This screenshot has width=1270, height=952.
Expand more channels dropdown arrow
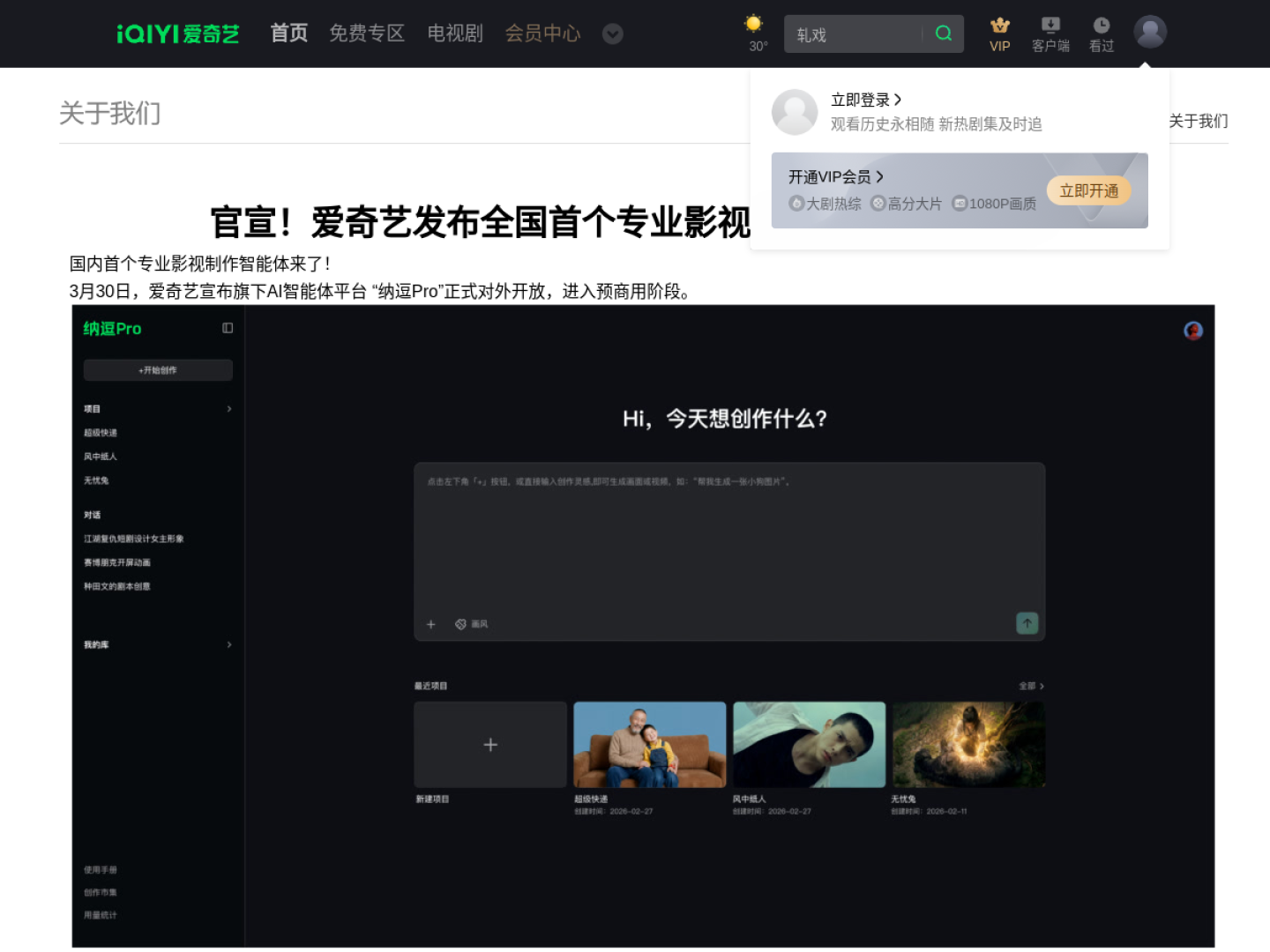tap(613, 33)
